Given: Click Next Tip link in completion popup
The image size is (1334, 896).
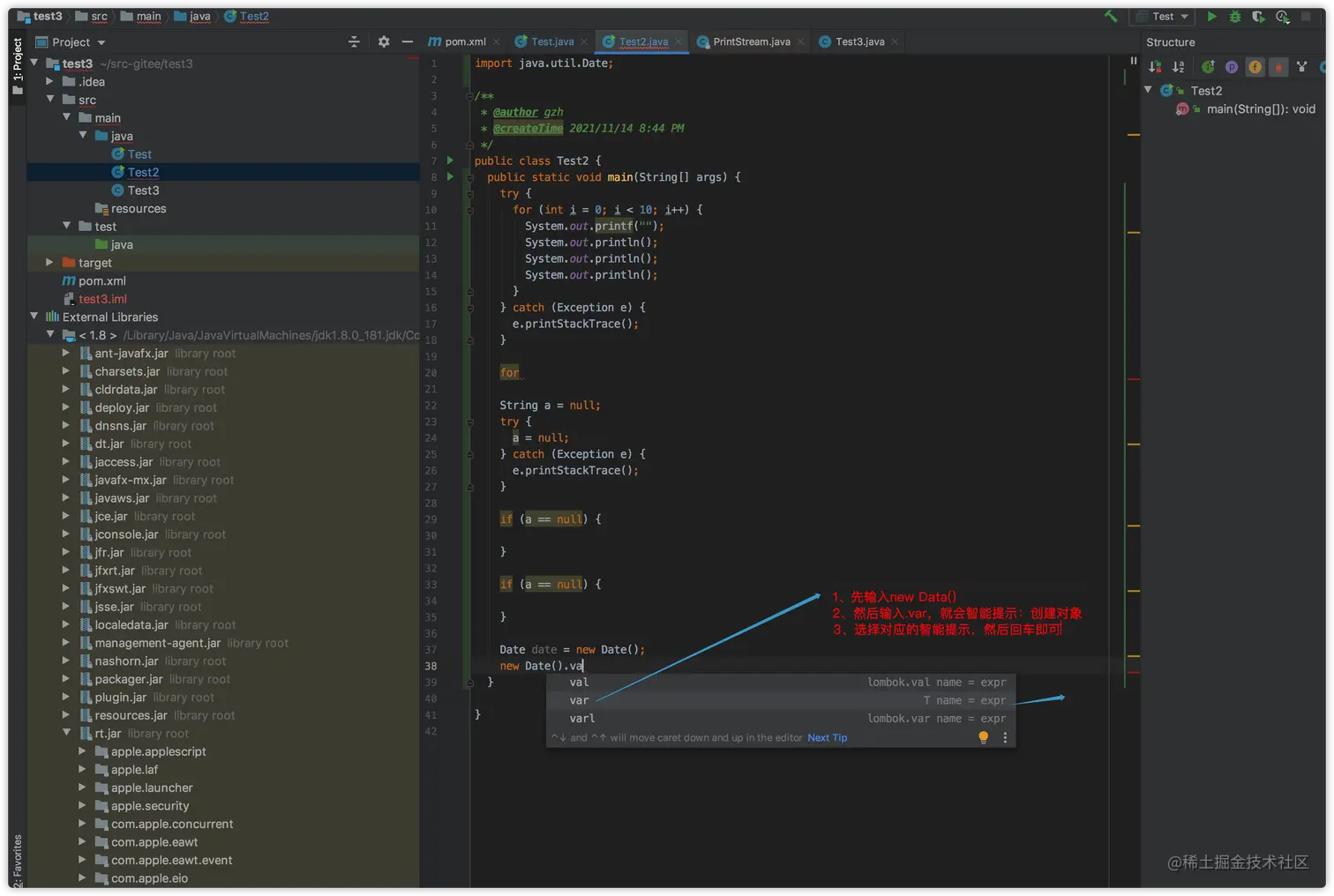Looking at the screenshot, I should pyautogui.click(x=827, y=738).
